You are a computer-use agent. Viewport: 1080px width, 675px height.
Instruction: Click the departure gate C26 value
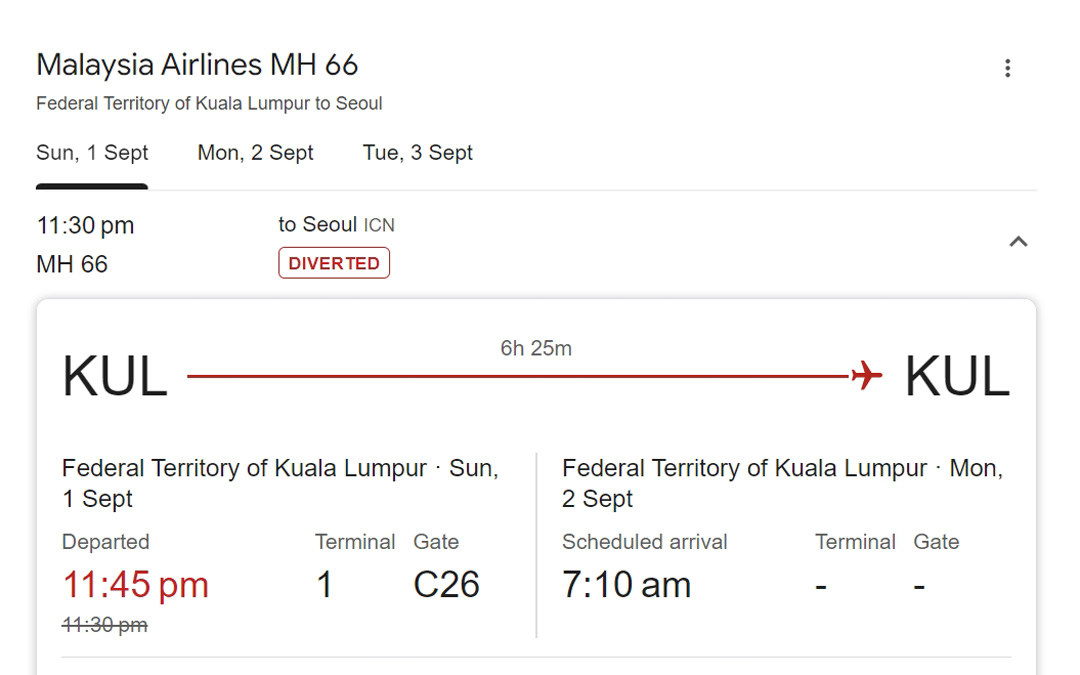[x=446, y=585]
